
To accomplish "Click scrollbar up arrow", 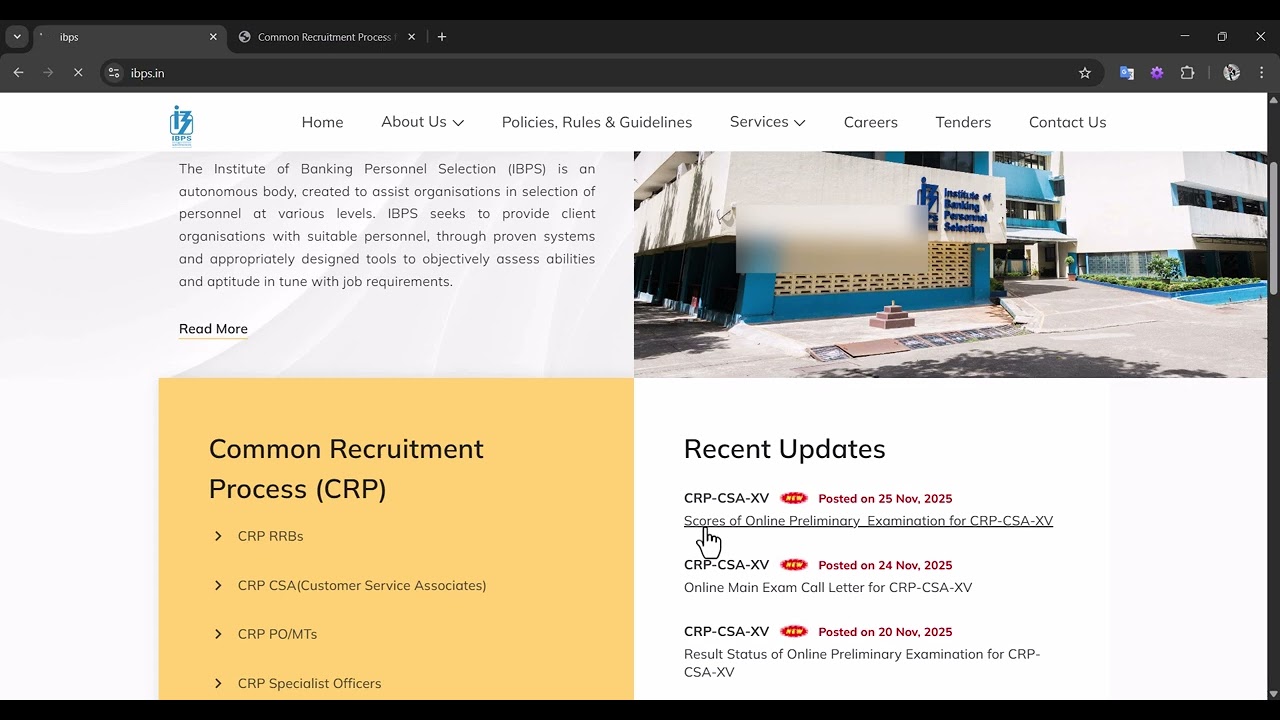I will [x=1273, y=100].
